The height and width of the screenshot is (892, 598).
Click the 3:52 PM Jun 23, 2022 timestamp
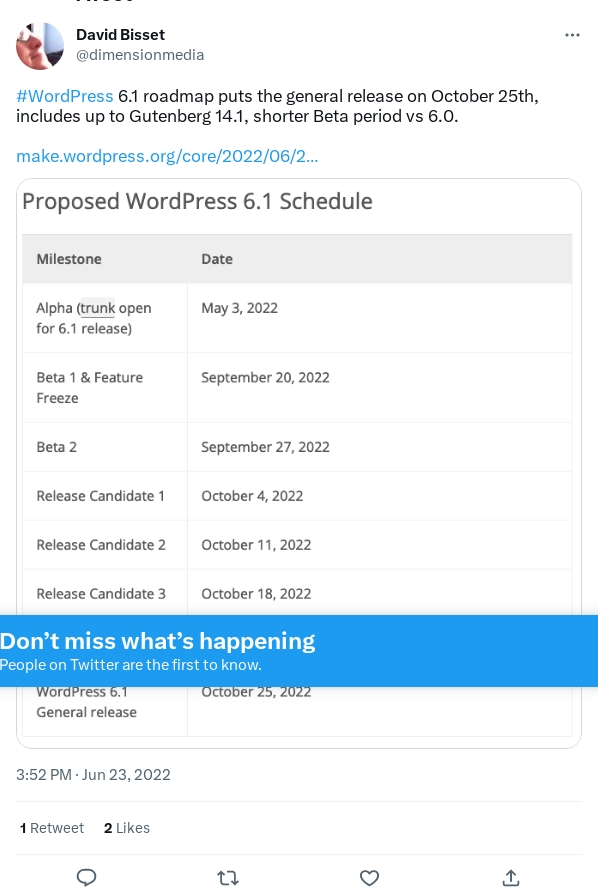click(x=93, y=775)
